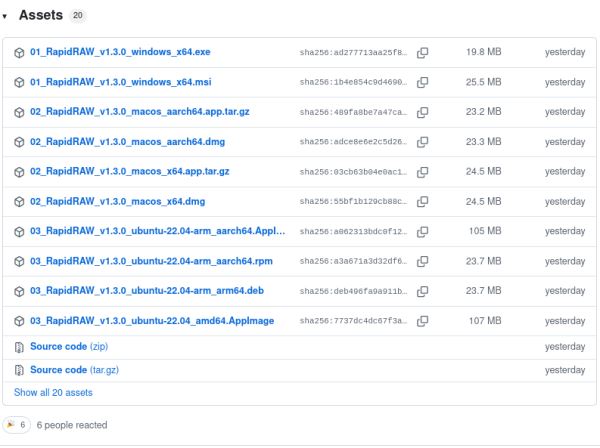Select sha256:a3a671a3d32df6 hash text
600x448 pixels.
[353, 261]
